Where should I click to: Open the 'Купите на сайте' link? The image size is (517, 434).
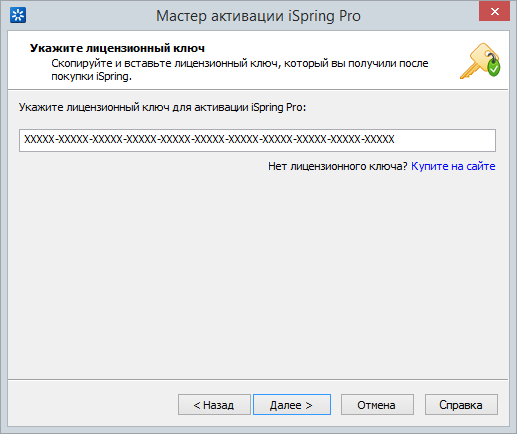pos(453,166)
